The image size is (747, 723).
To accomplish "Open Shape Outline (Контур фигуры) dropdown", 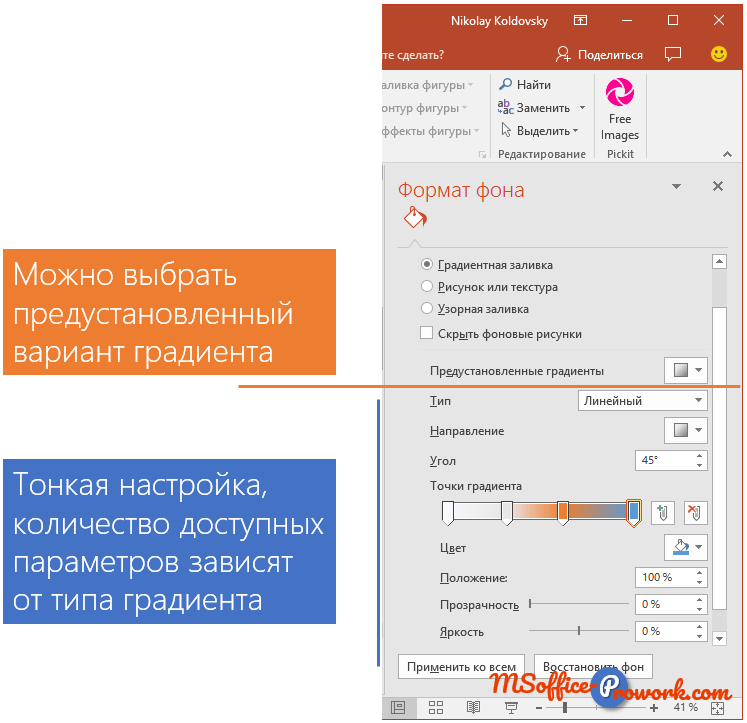I will coord(425,108).
